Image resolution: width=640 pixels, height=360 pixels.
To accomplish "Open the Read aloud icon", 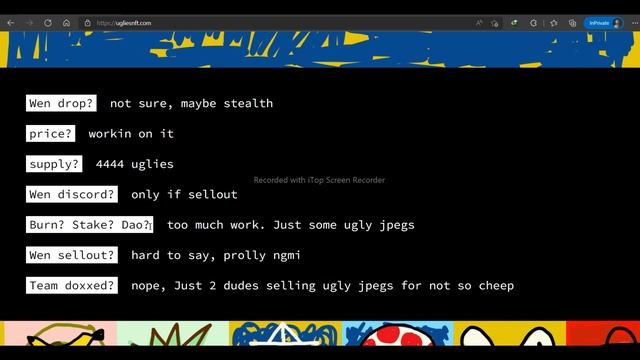I will click(x=479, y=23).
